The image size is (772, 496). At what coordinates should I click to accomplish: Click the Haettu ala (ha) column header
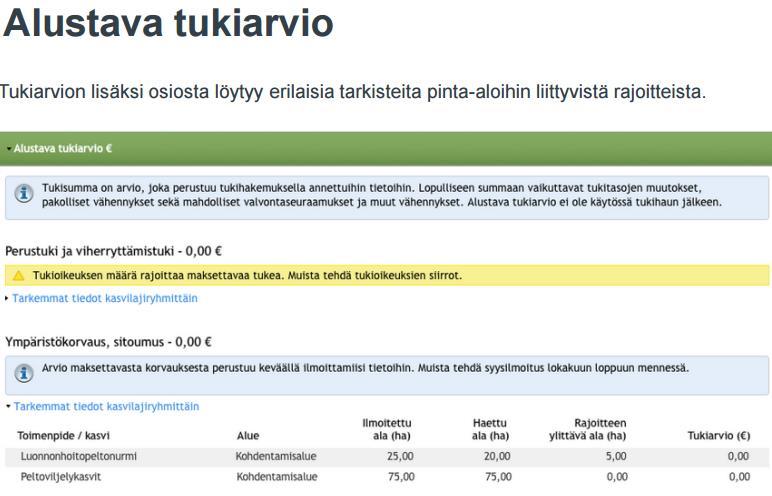click(x=490, y=430)
